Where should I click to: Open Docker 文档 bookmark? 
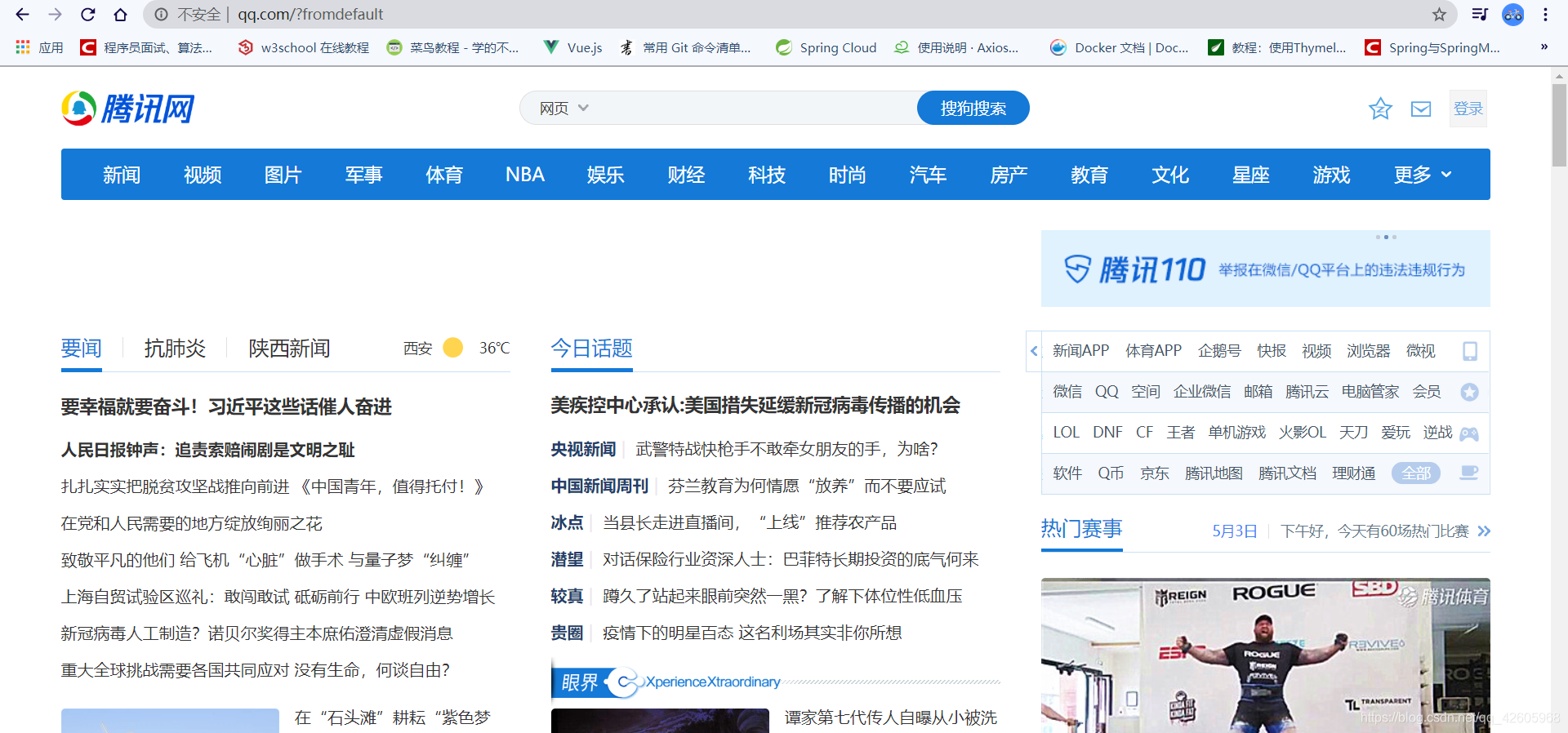(1120, 47)
